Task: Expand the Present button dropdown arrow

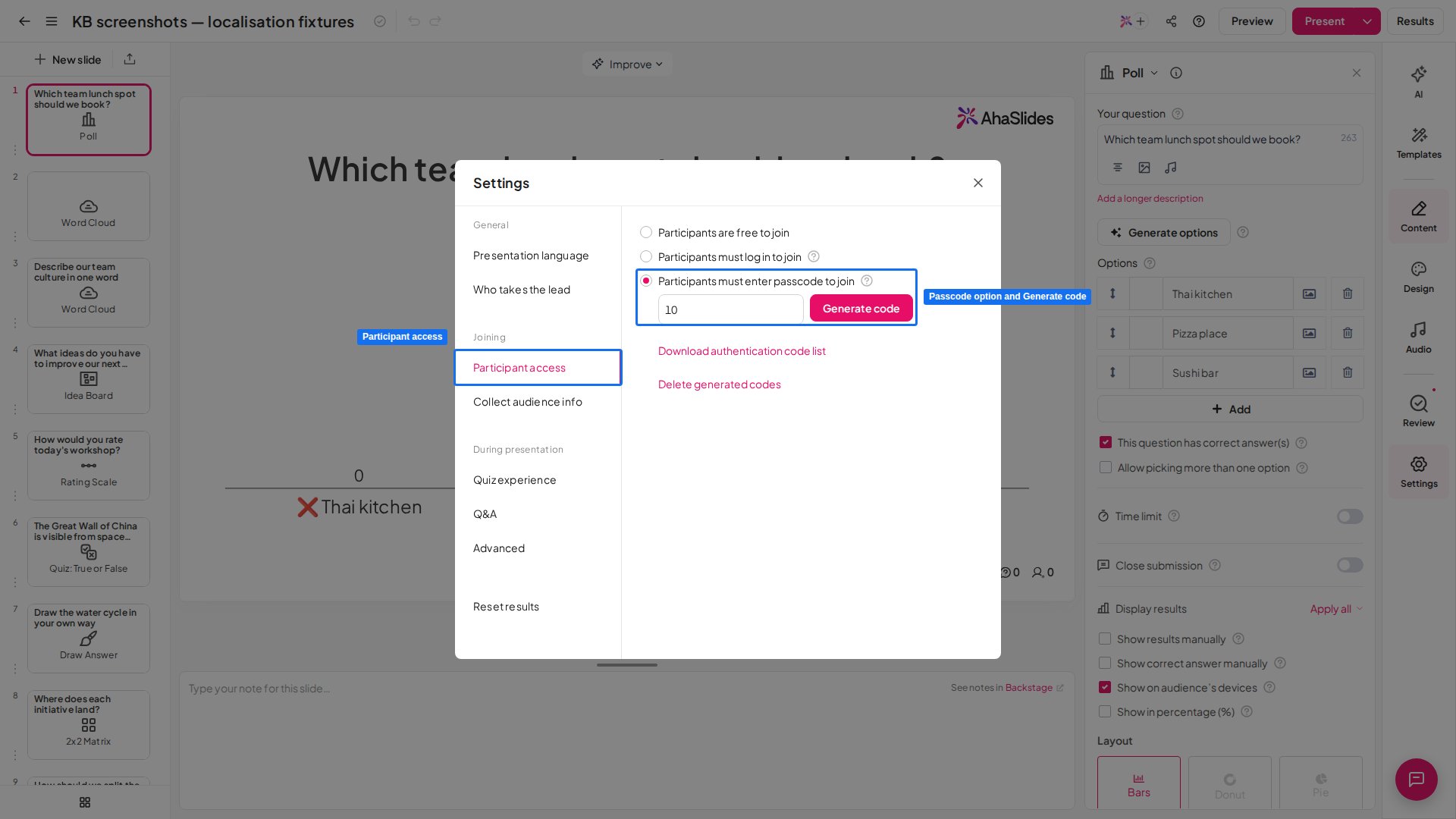Action: (1367, 21)
